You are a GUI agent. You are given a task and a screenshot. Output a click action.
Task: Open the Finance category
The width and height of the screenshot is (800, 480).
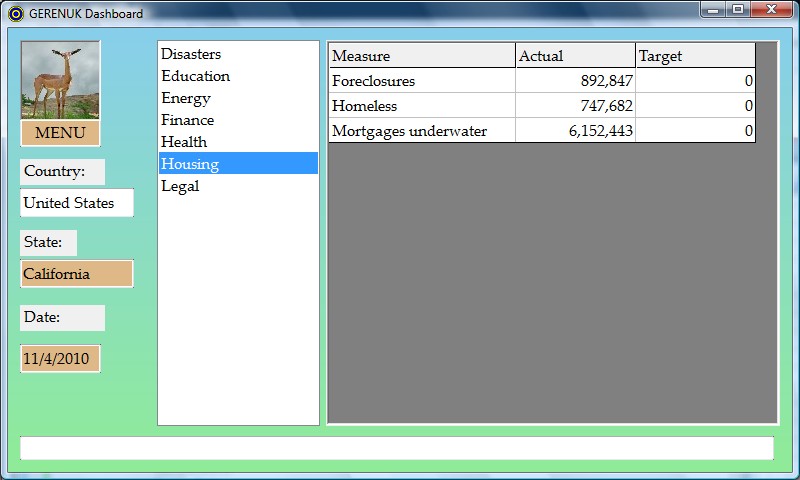click(x=187, y=120)
